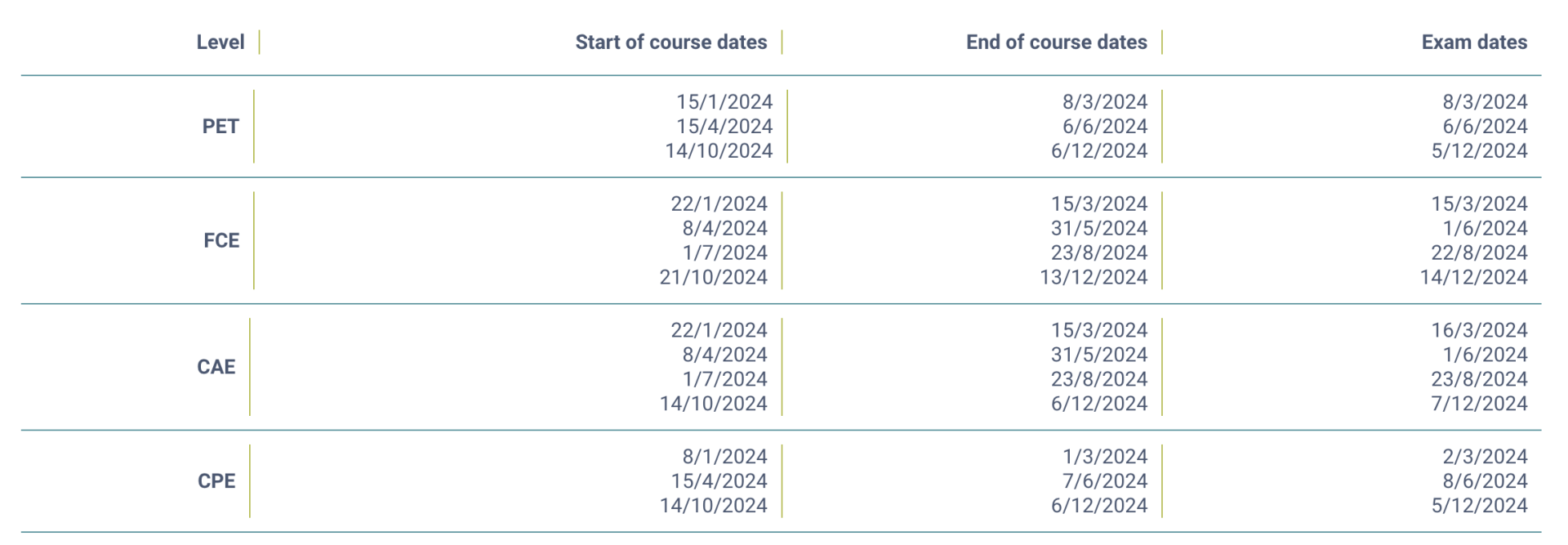Image resolution: width=1568 pixels, height=545 pixels.
Task: Click CPE exam date 2/3/2024
Action: pos(1485,457)
